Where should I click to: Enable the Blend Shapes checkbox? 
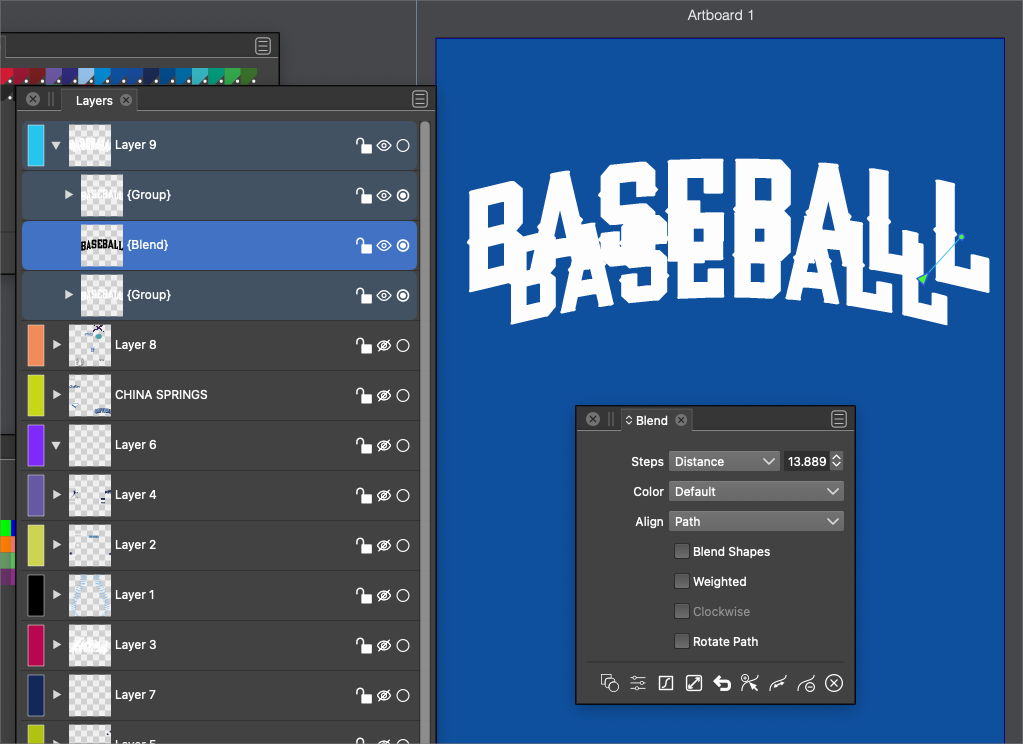pyautogui.click(x=682, y=551)
